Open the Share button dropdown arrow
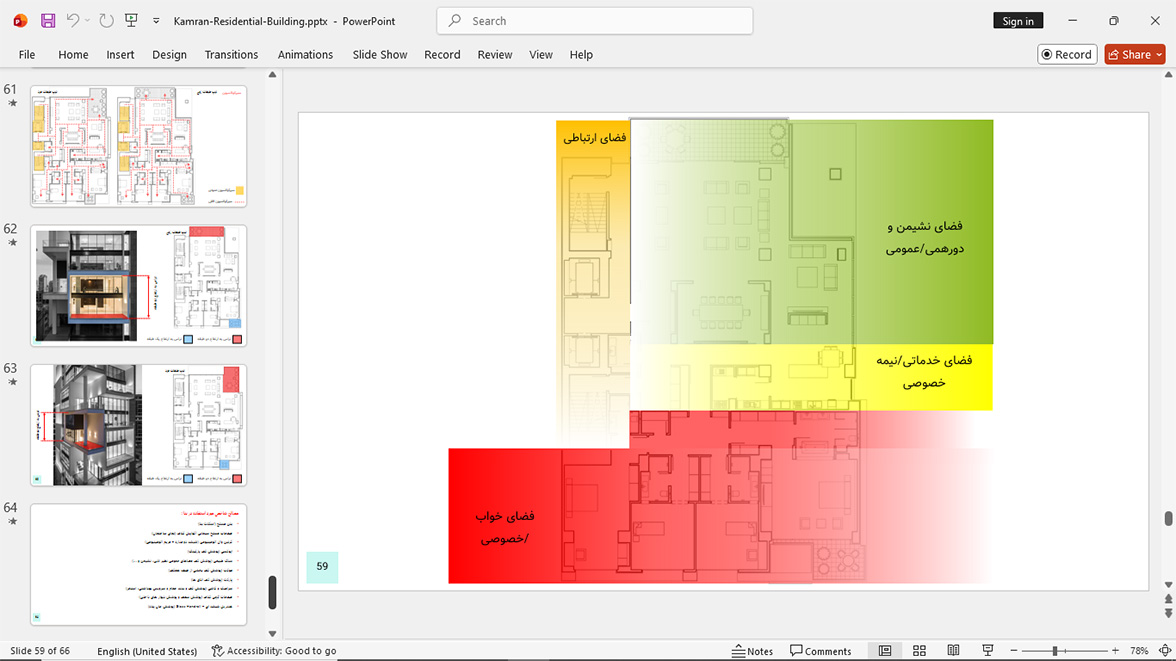The image size is (1176, 661). pyautogui.click(x=1159, y=55)
